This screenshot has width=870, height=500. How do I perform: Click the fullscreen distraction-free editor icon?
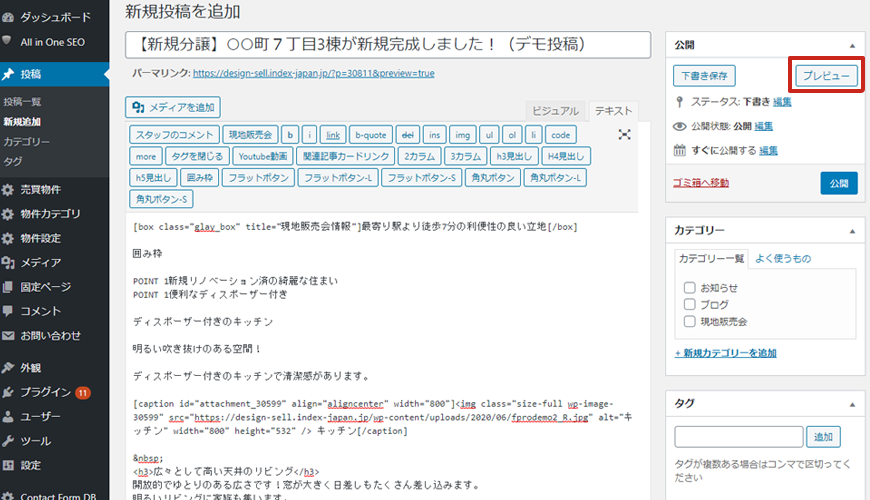(625, 135)
